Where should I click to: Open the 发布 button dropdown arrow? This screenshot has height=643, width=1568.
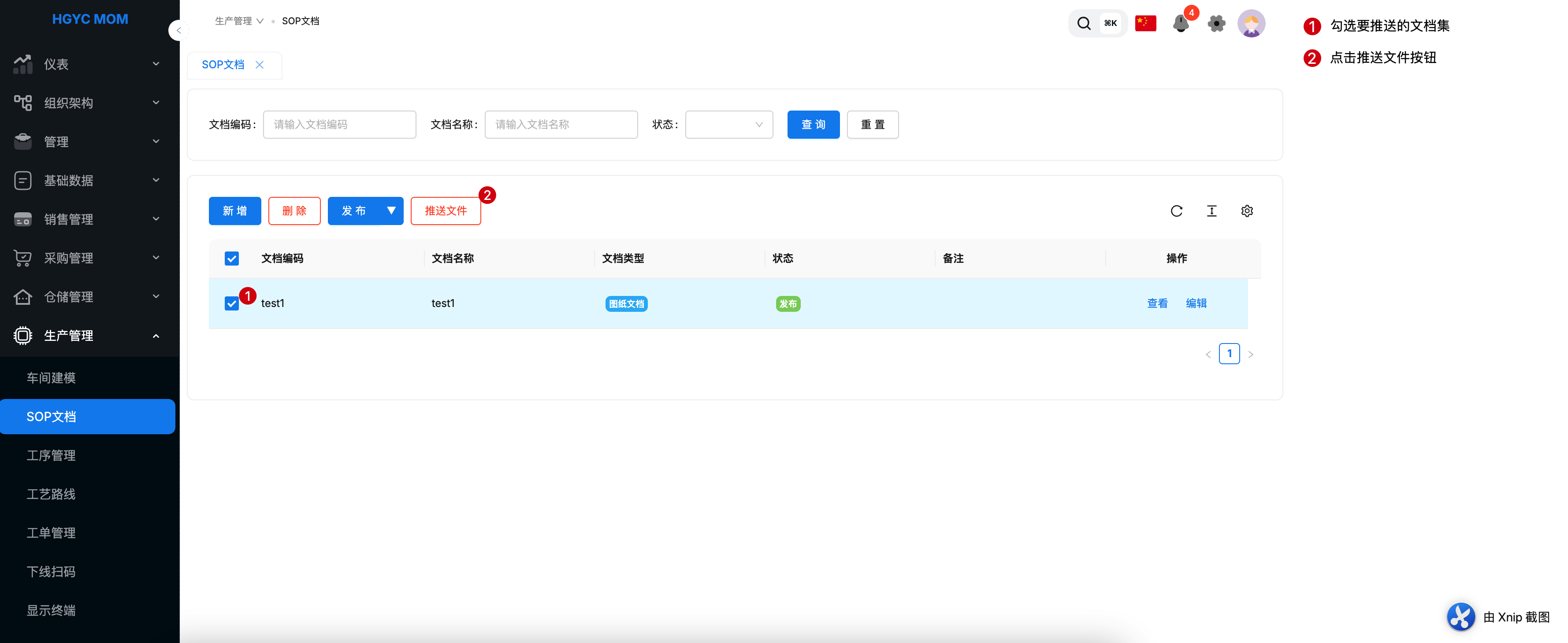tap(391, 211)
